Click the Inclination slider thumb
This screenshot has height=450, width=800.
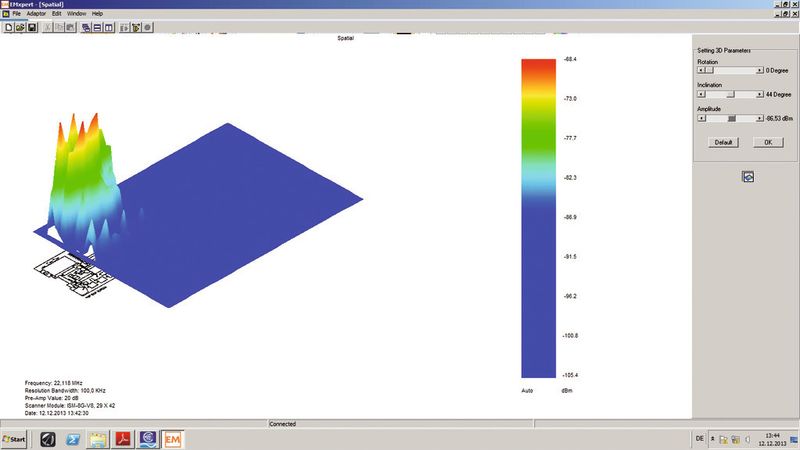click(x=731, y=94)
